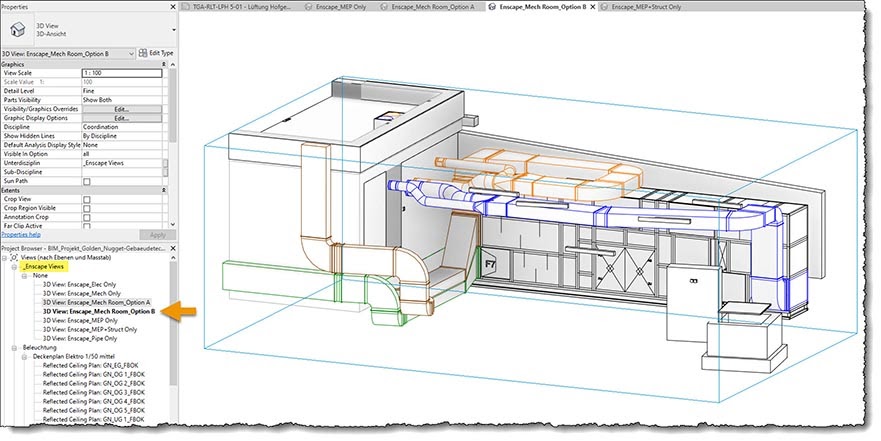Click the Views root node icon
The height and width of the screenshot is (441, 881).
[14, 258]
